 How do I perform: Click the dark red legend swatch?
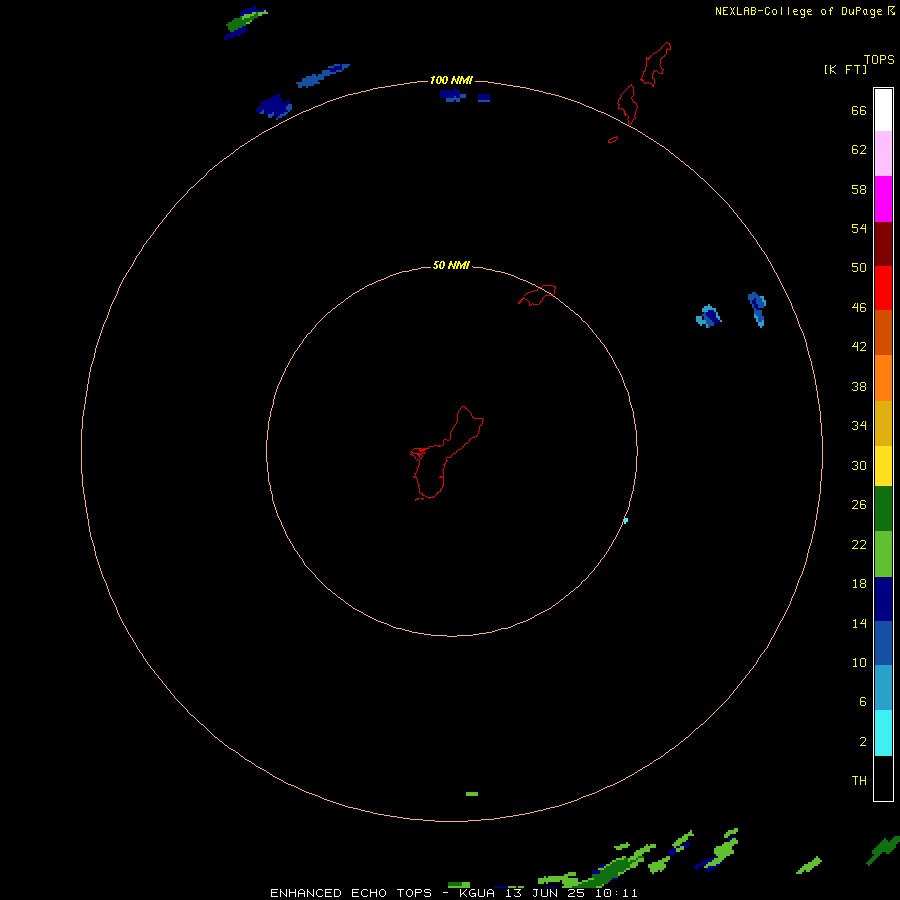[883, 243]
